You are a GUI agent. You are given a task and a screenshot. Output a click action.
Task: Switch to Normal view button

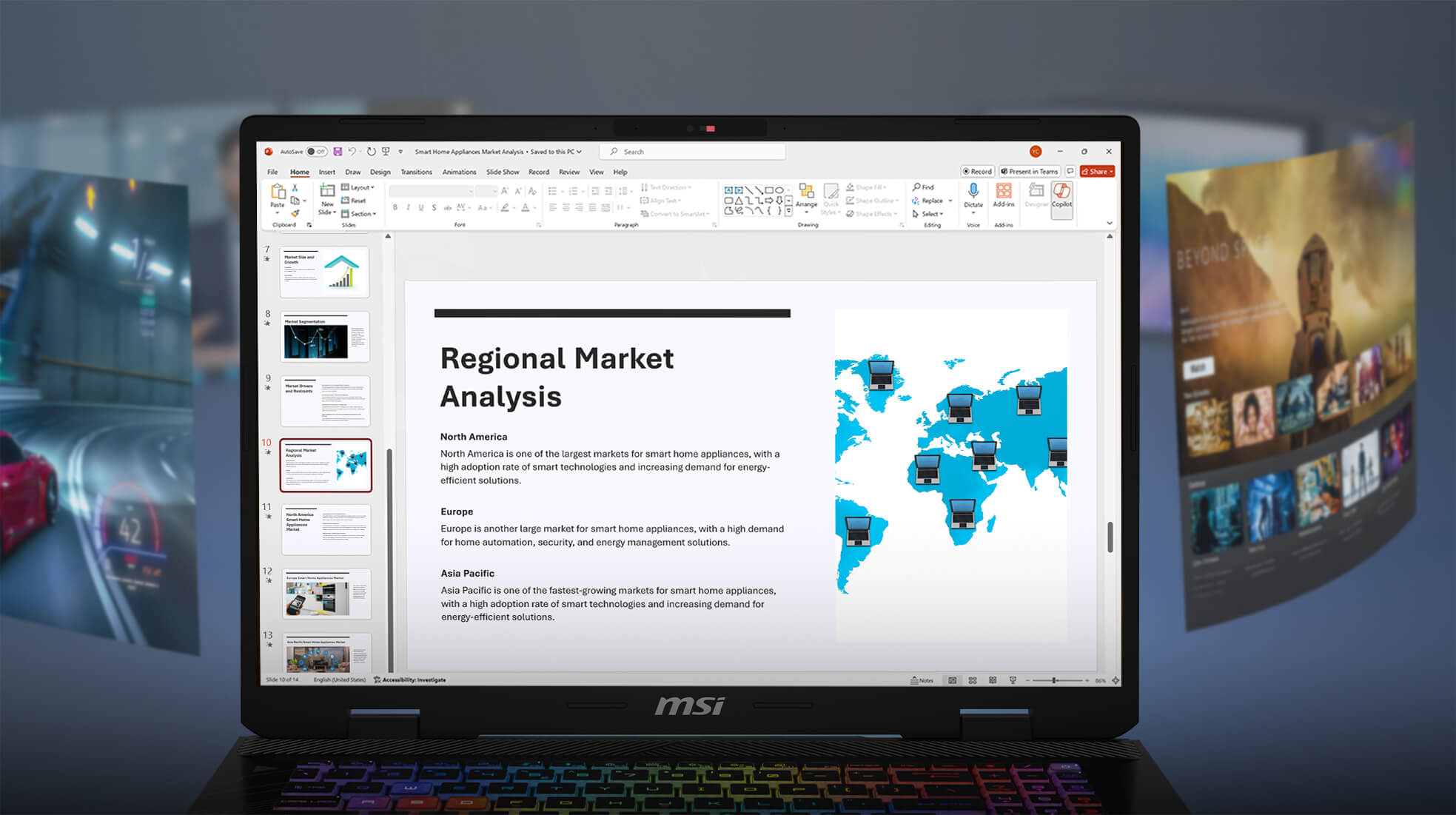(x=953, y=680)
